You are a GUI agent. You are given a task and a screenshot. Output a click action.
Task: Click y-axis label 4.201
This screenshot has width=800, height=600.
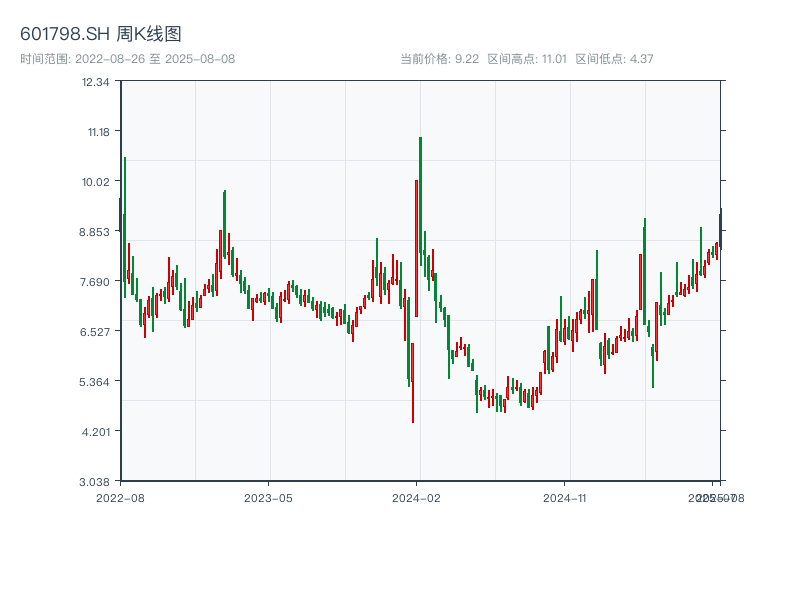click(95, 432)
